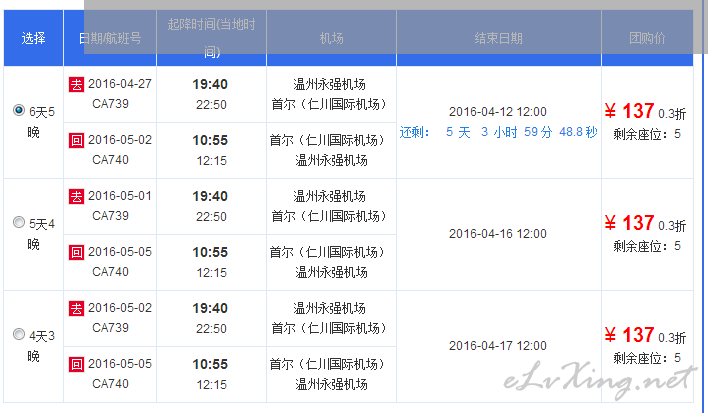
Task: Click the 机场 column header
Action: (x=331, y=38)
